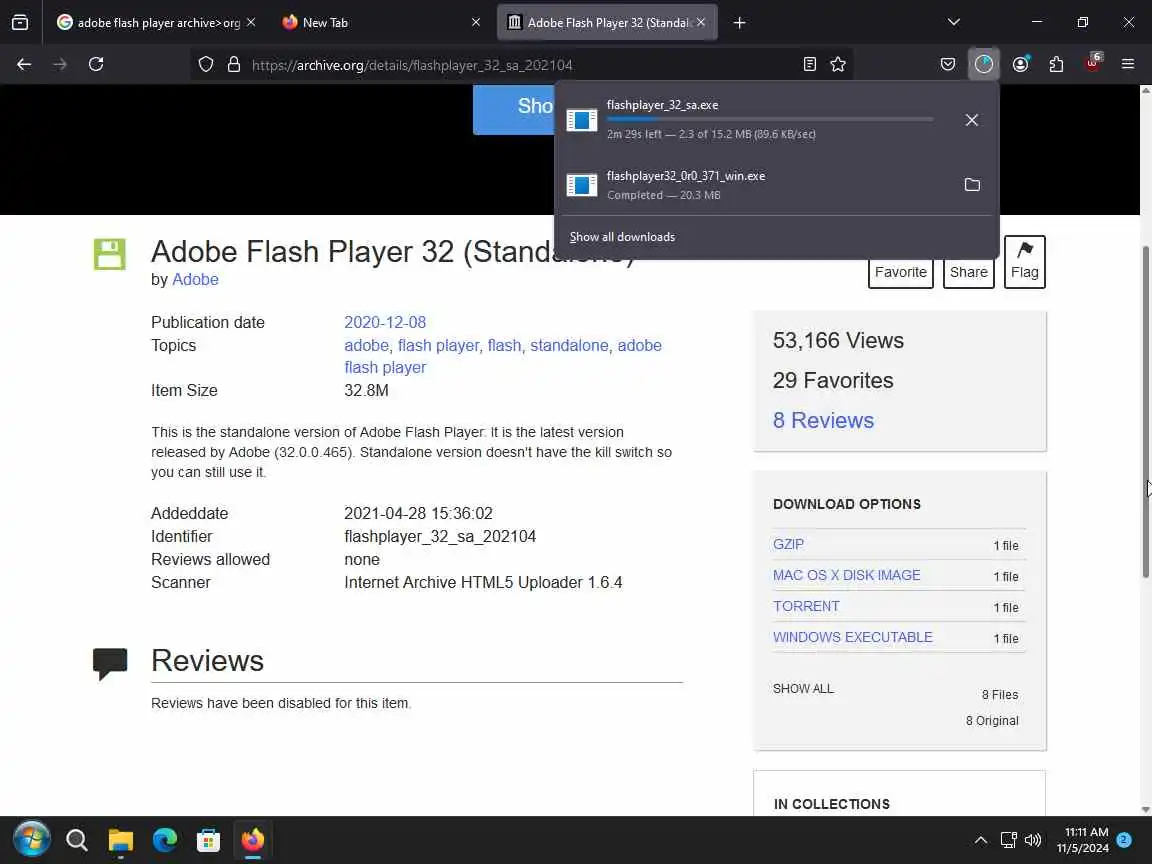1152x864 pixels.
Task: Click the page vertical scrollbar thumb
Action: pos(1145,412)
